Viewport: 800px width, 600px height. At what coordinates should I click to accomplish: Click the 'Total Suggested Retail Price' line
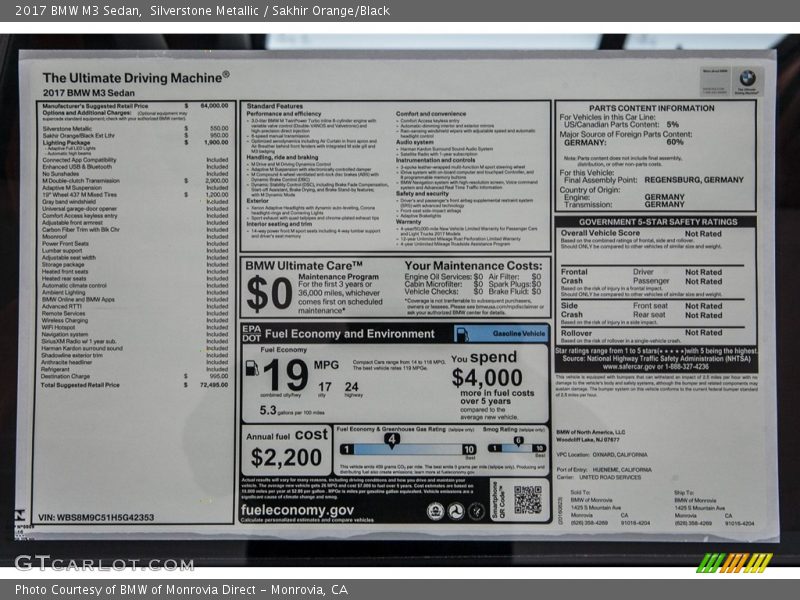(x=135, y=385)
